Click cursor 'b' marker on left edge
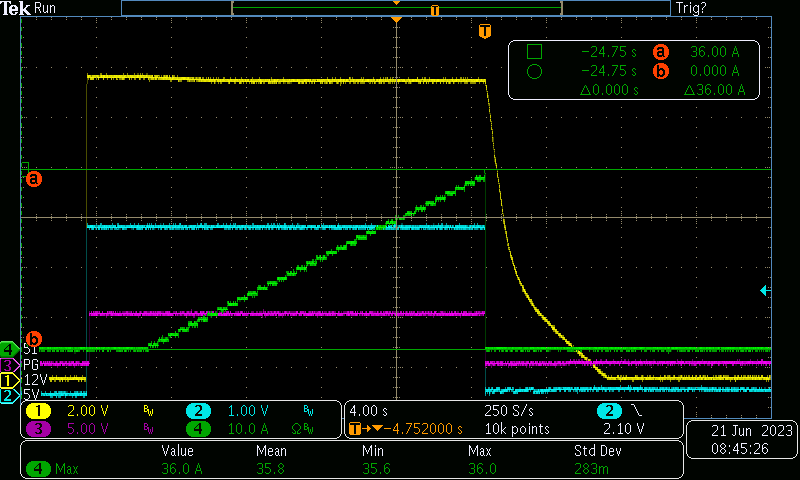The image size is (800, 480). [33, 339]
